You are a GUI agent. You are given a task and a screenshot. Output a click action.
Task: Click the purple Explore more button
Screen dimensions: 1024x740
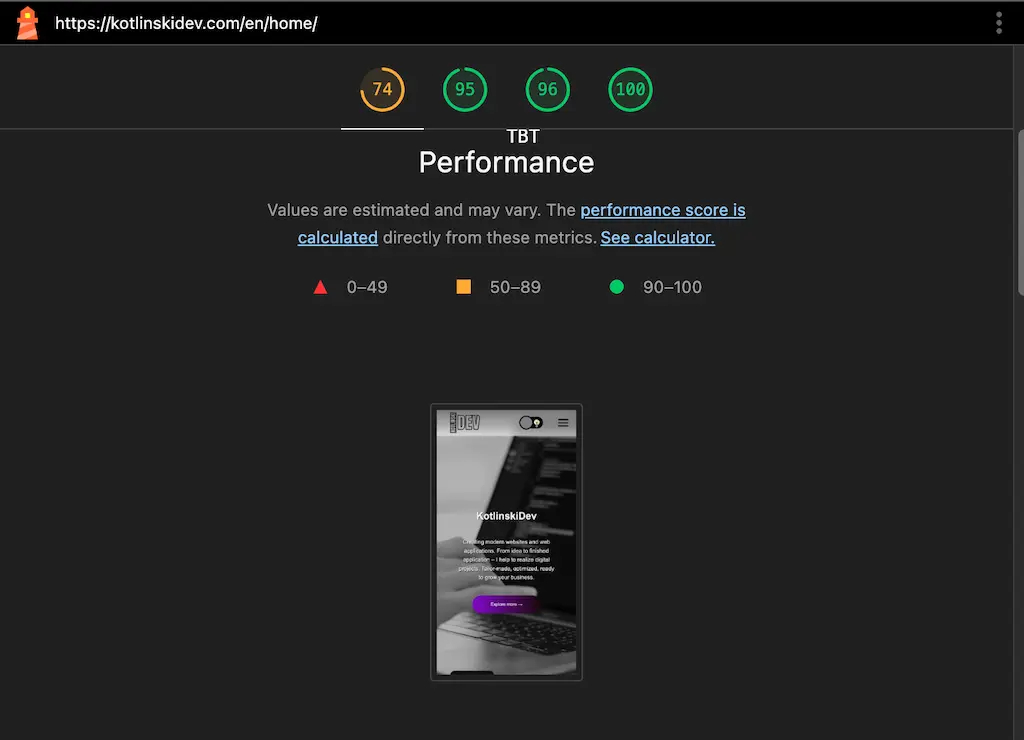[x=506, y=604]
